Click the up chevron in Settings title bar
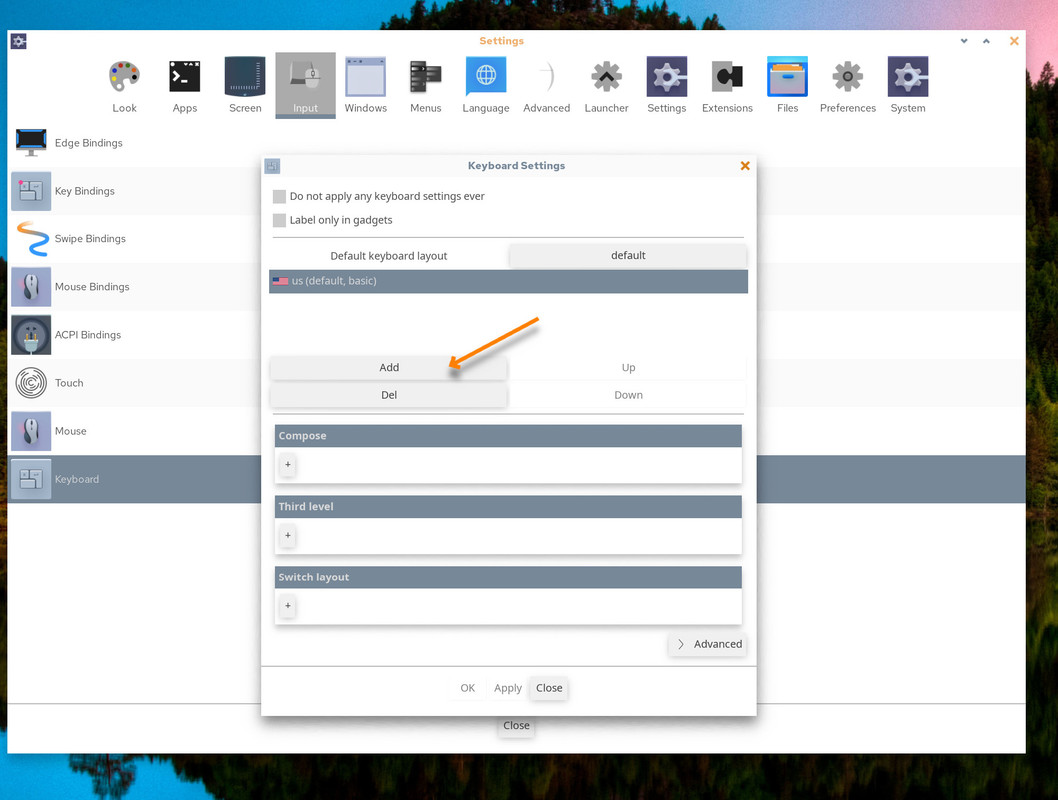The height and width of the screenshot is (800, 1058). [986, 41]
